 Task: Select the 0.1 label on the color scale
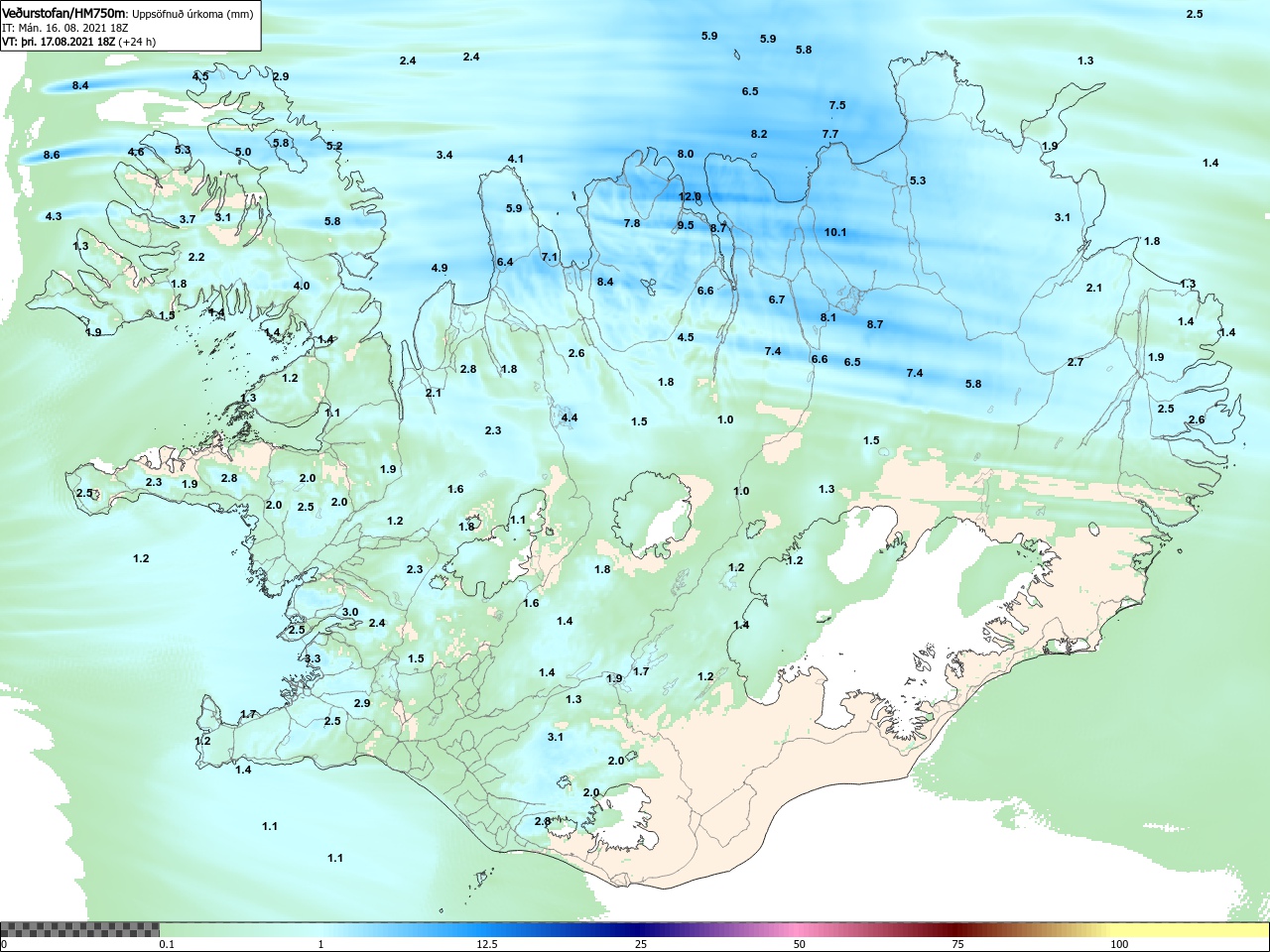(167, 944)
